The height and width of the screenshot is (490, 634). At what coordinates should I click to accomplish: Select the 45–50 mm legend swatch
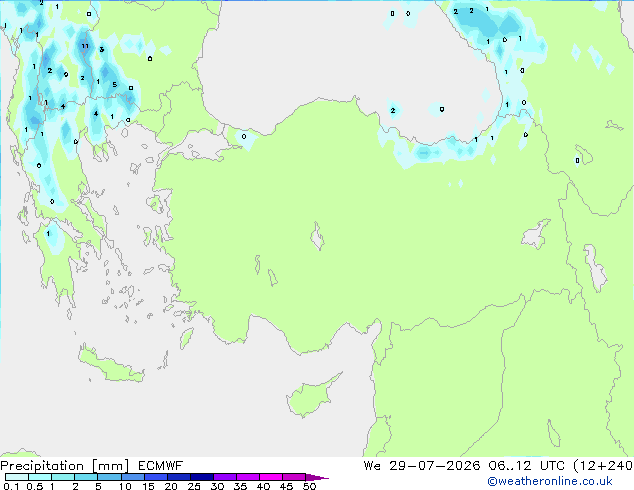(x=294, y=477)
